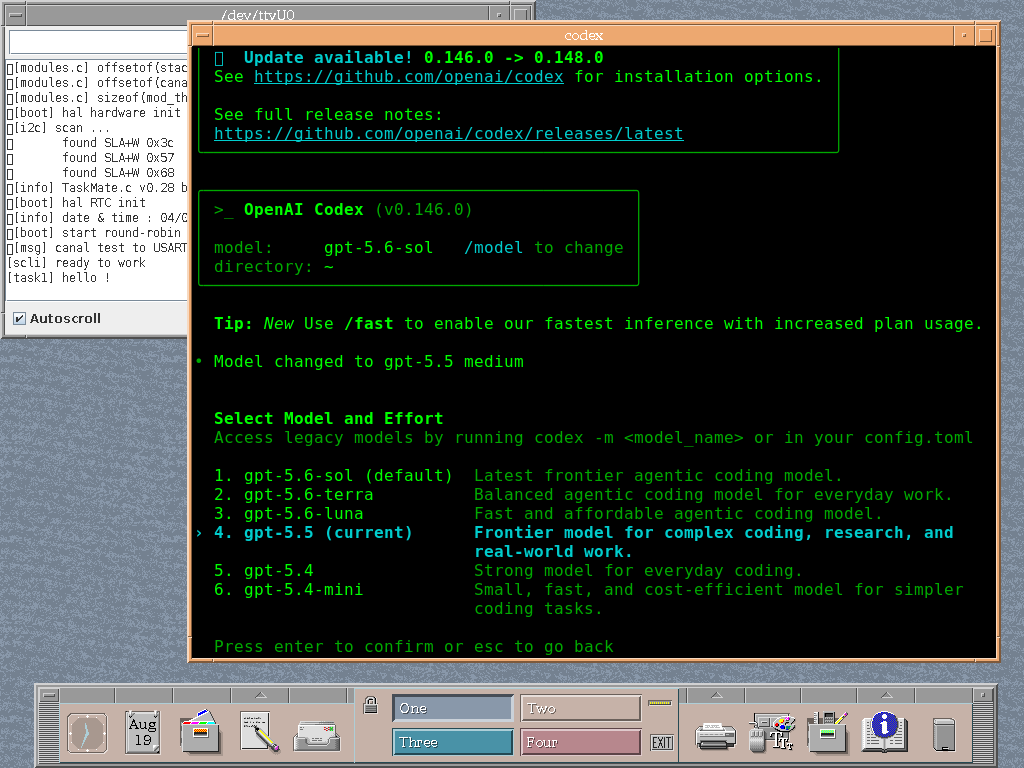Maximize the codex window
Viewport: 1024px width, 768px height.
(985, 35)
